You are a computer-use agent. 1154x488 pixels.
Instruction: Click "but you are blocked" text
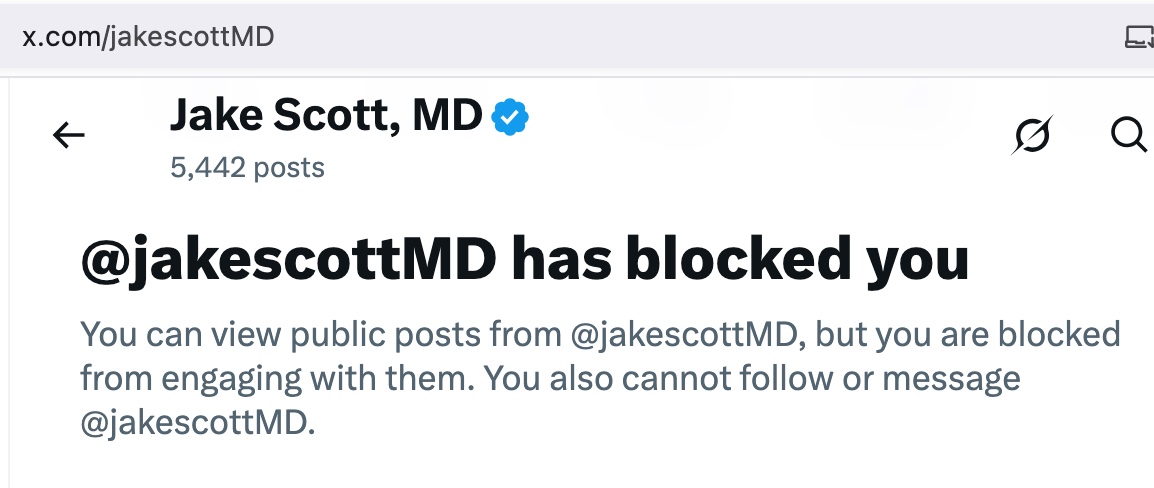coord(968,334)
